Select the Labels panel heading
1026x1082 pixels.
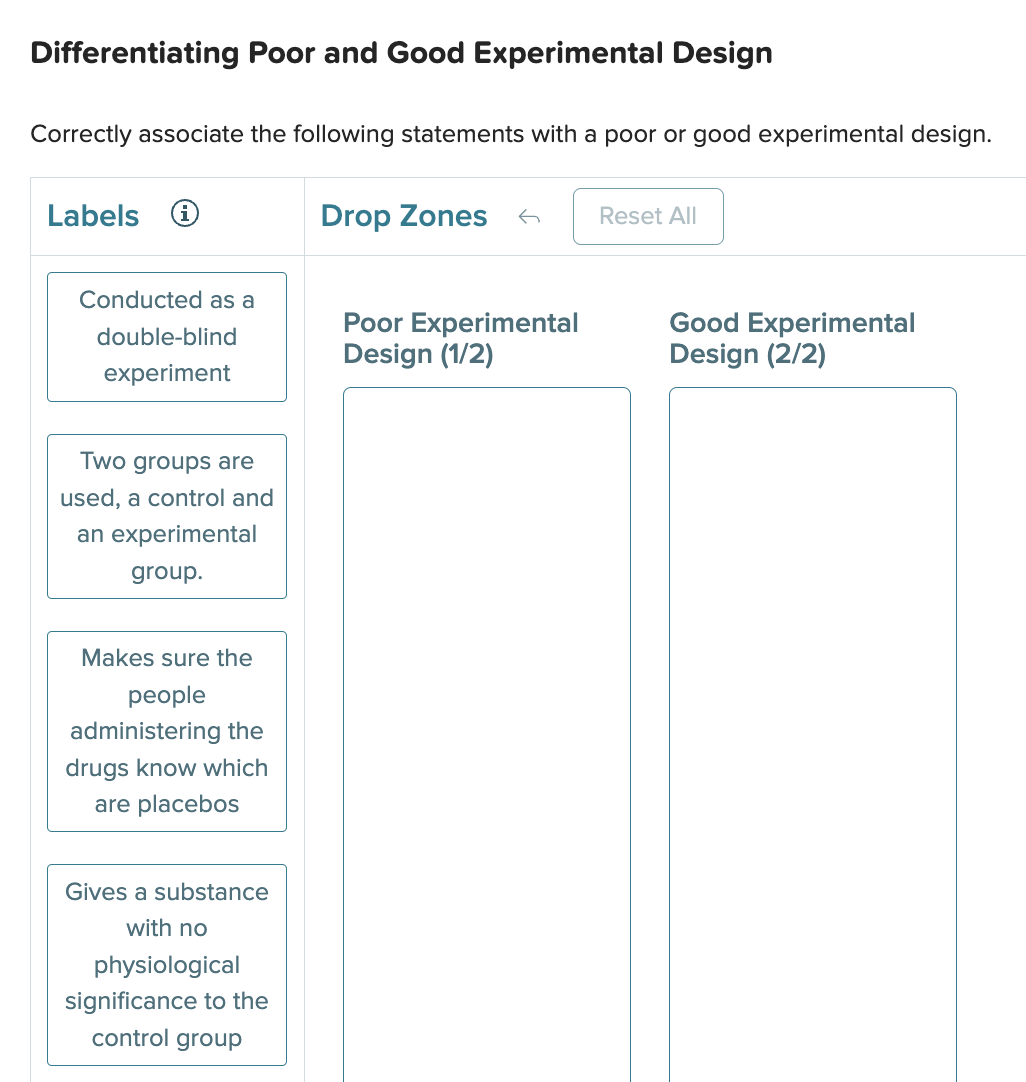click(93, 215)
